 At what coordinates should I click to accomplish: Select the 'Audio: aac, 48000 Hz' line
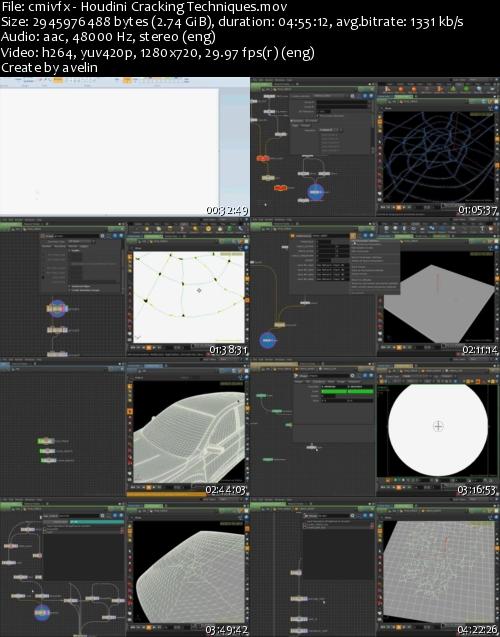click(x=108, y=37)
